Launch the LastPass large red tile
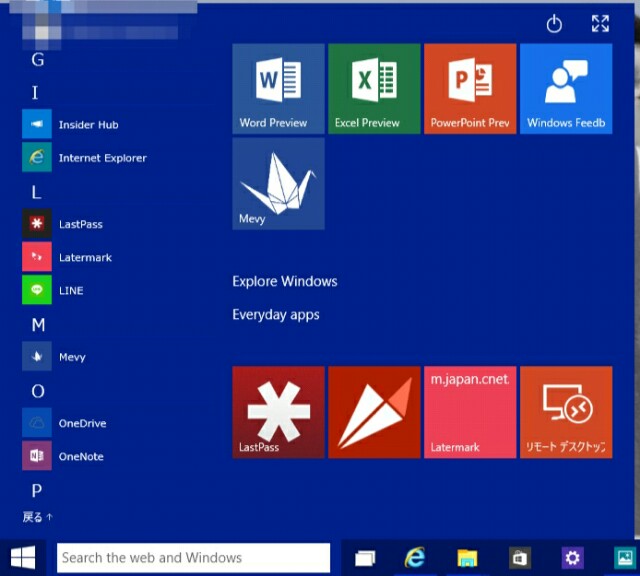 [x=278, y=412]
